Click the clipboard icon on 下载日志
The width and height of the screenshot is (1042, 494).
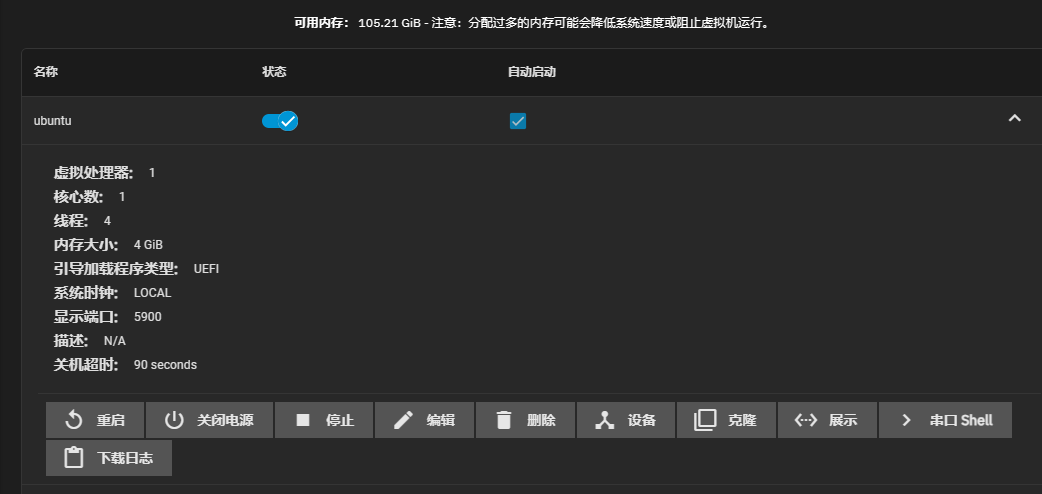pyautogui.click(x=74, y=458)
